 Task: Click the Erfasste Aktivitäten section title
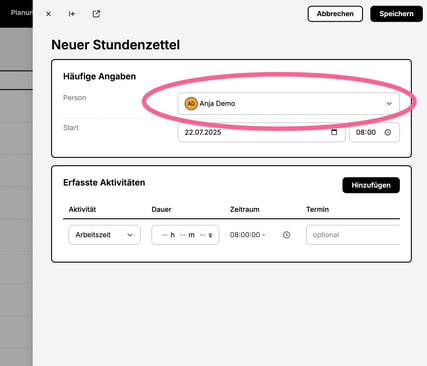click(104, 182)
